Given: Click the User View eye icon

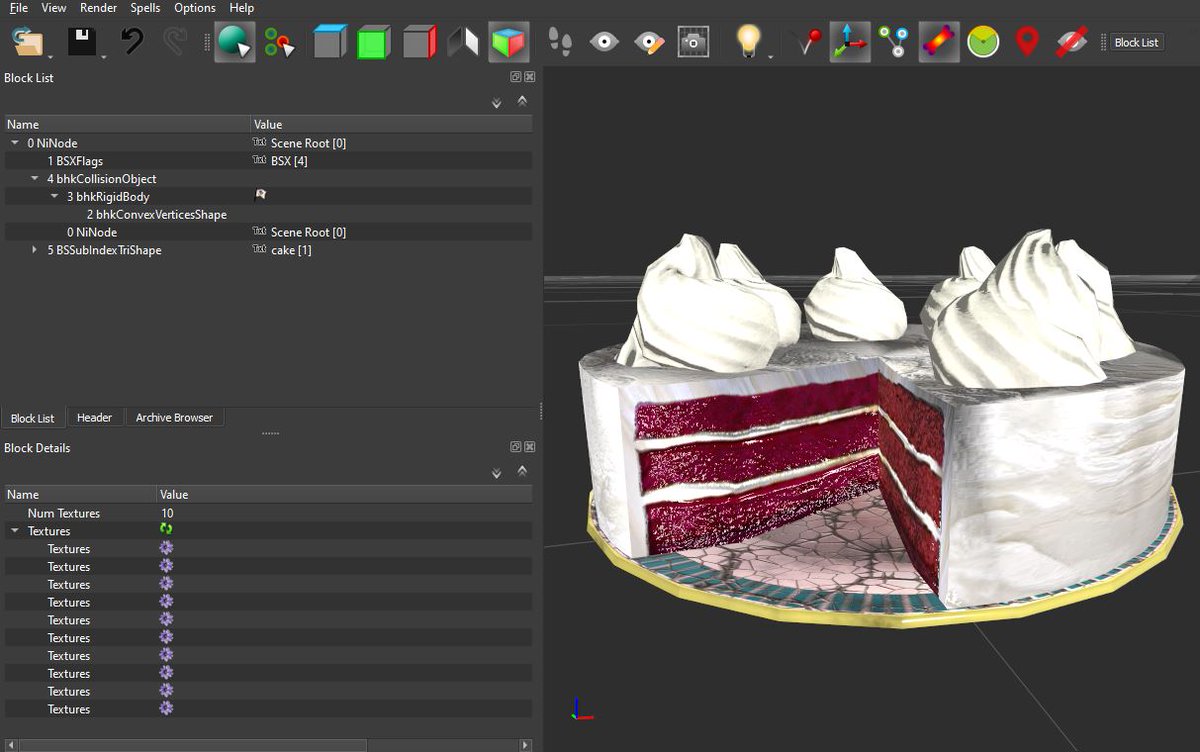Looking at the screenshot, I should [x=604, y=42].
